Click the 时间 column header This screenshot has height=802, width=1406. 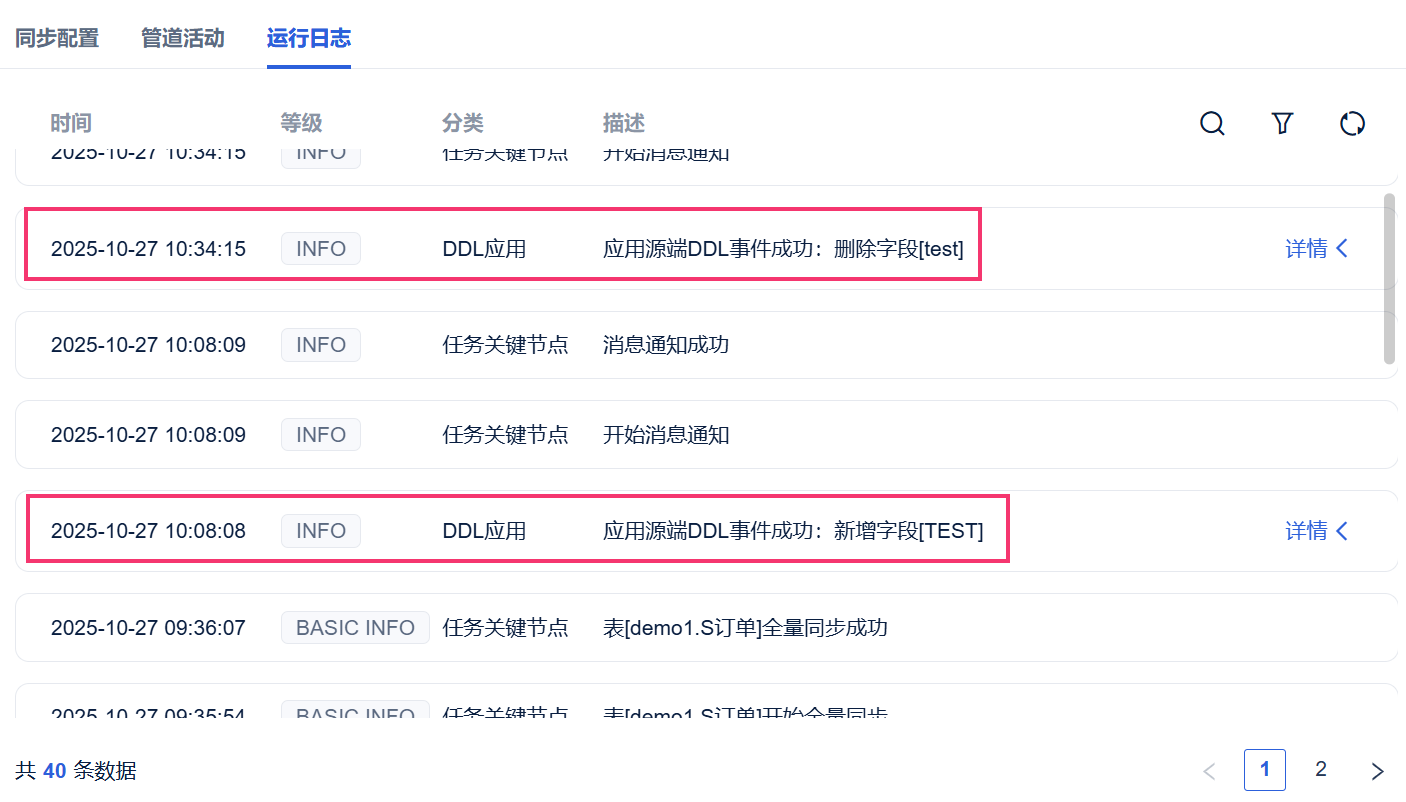pos(71,123)
